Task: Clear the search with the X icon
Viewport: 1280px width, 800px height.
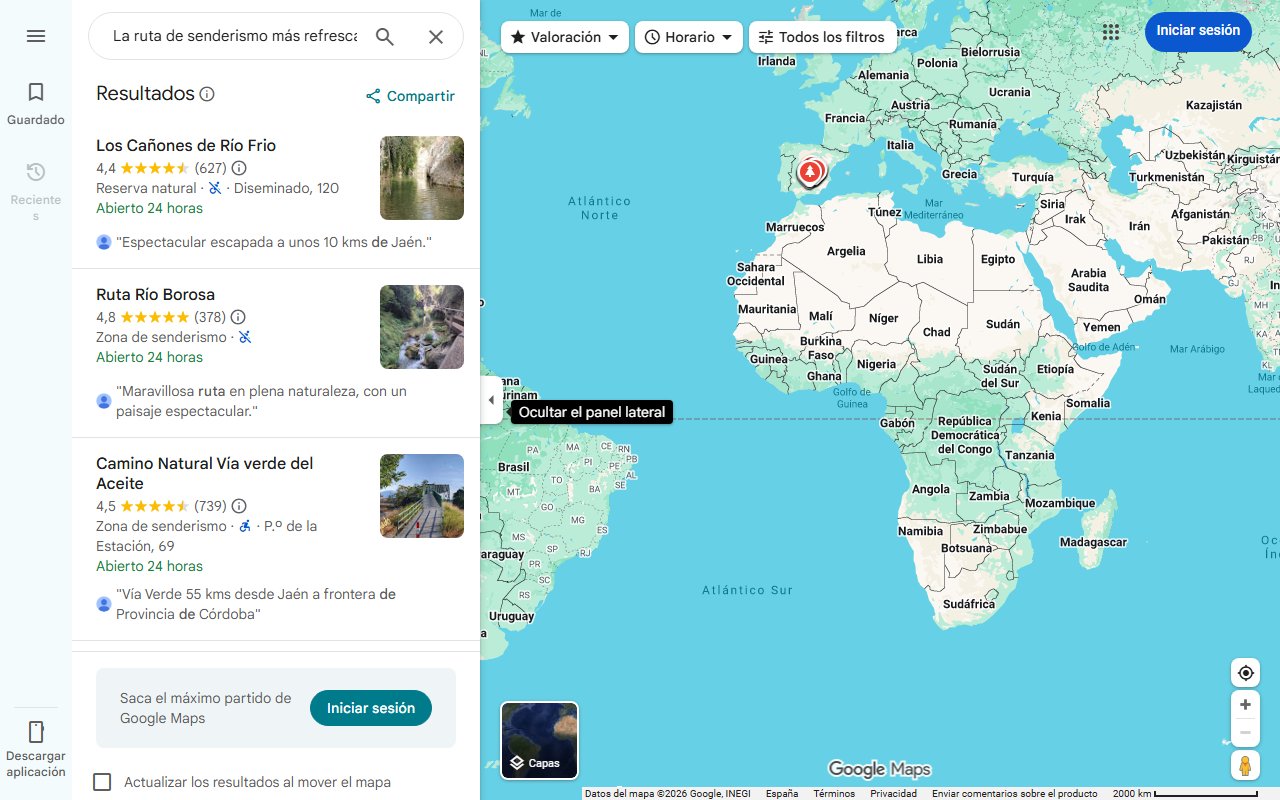Action: 436,37
